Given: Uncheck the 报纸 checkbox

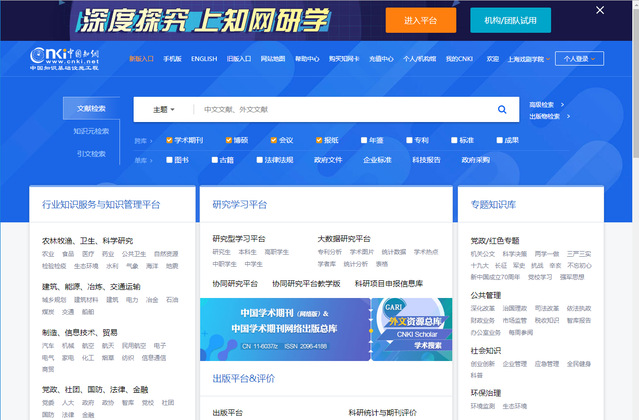Looking at the screenshot, I should click(319, 140).
